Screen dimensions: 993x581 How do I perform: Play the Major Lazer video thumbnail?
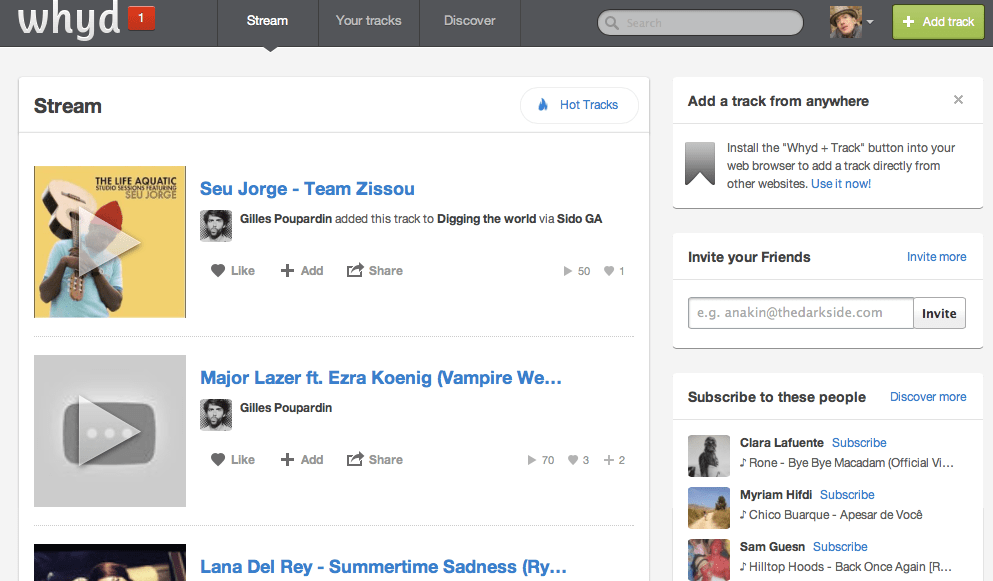click(110, 431)
